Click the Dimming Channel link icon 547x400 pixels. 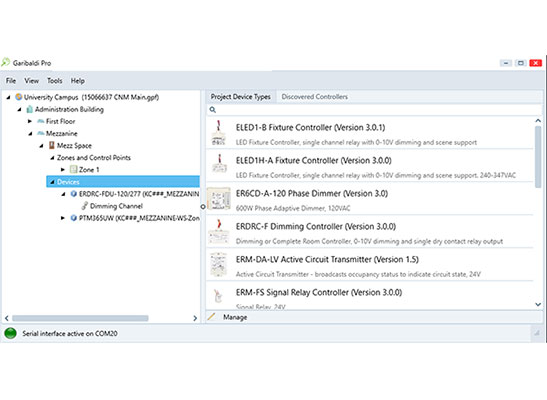(x=84, y=206)
